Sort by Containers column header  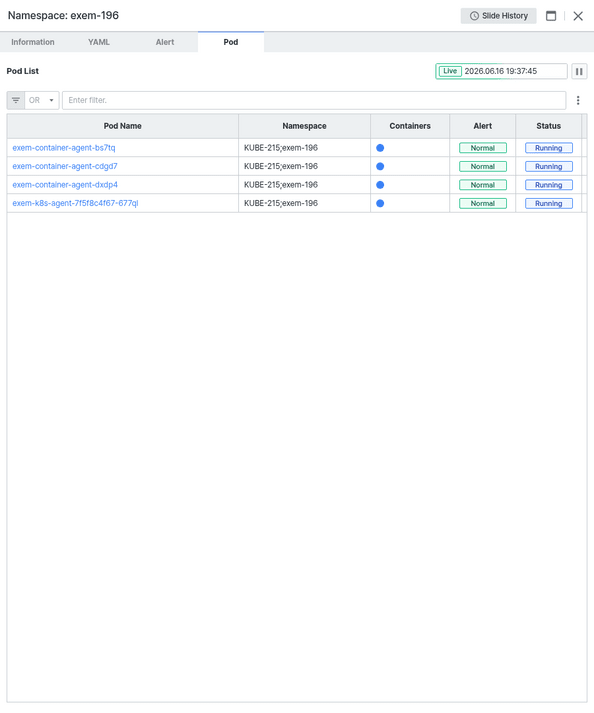410,126
